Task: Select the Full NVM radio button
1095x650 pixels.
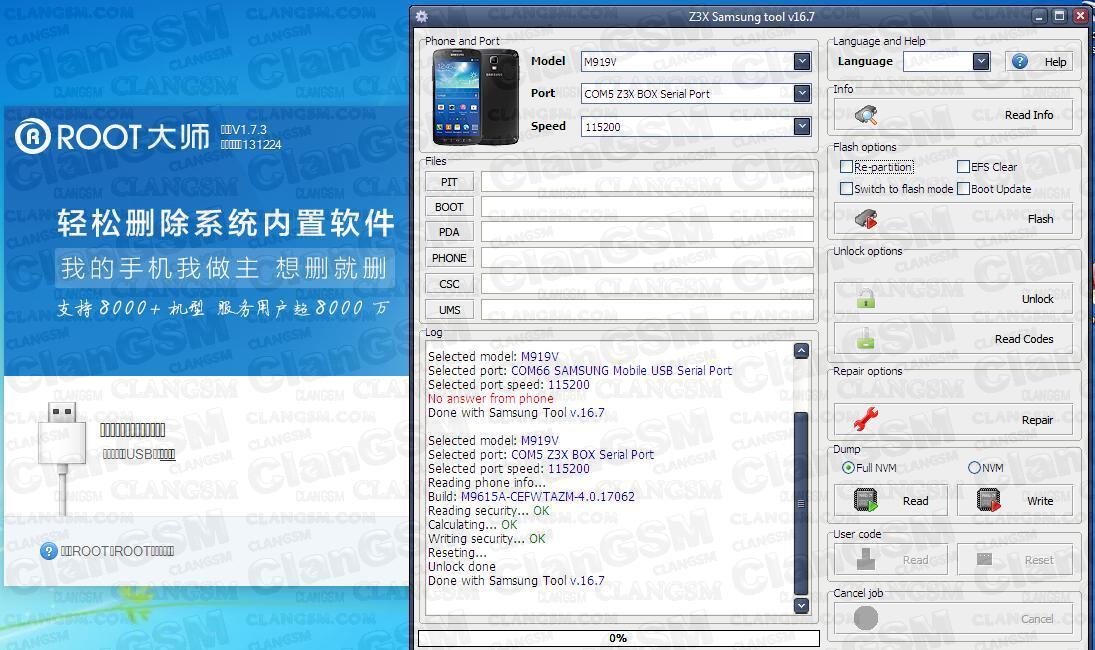Action: (x=848, y=468)
